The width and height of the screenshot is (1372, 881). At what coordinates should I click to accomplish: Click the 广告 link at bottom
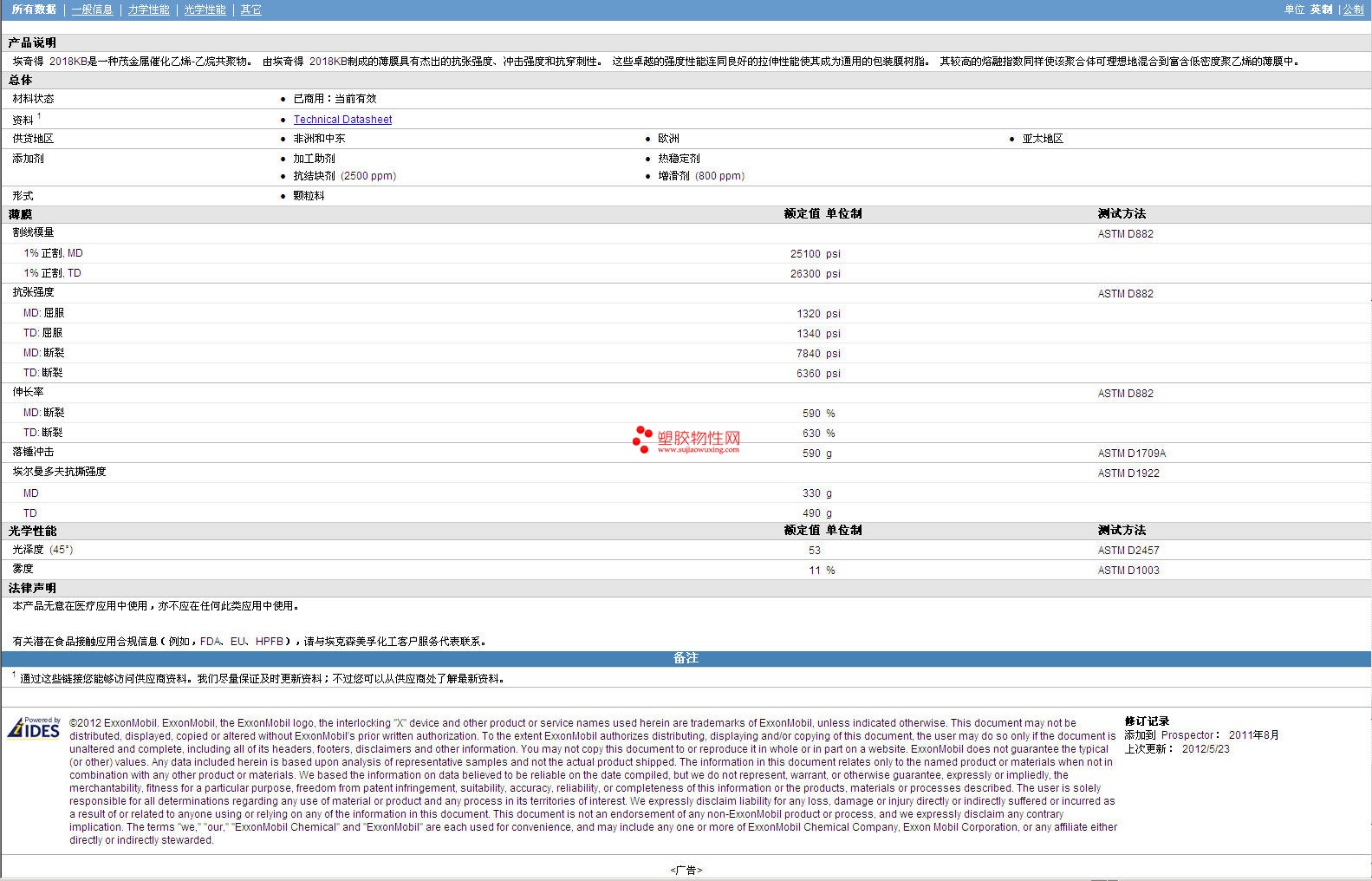(x=686, y=870)
